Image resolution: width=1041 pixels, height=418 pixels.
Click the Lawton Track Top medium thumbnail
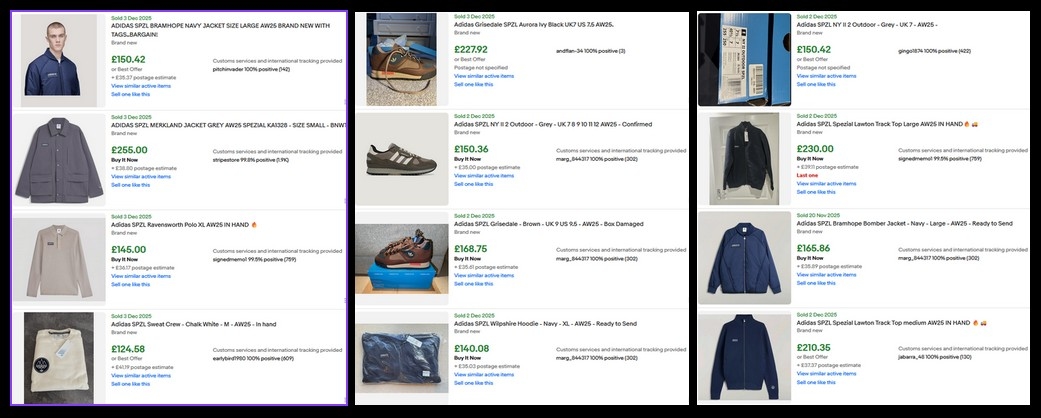pyautogui.click(x=744, y=357)
